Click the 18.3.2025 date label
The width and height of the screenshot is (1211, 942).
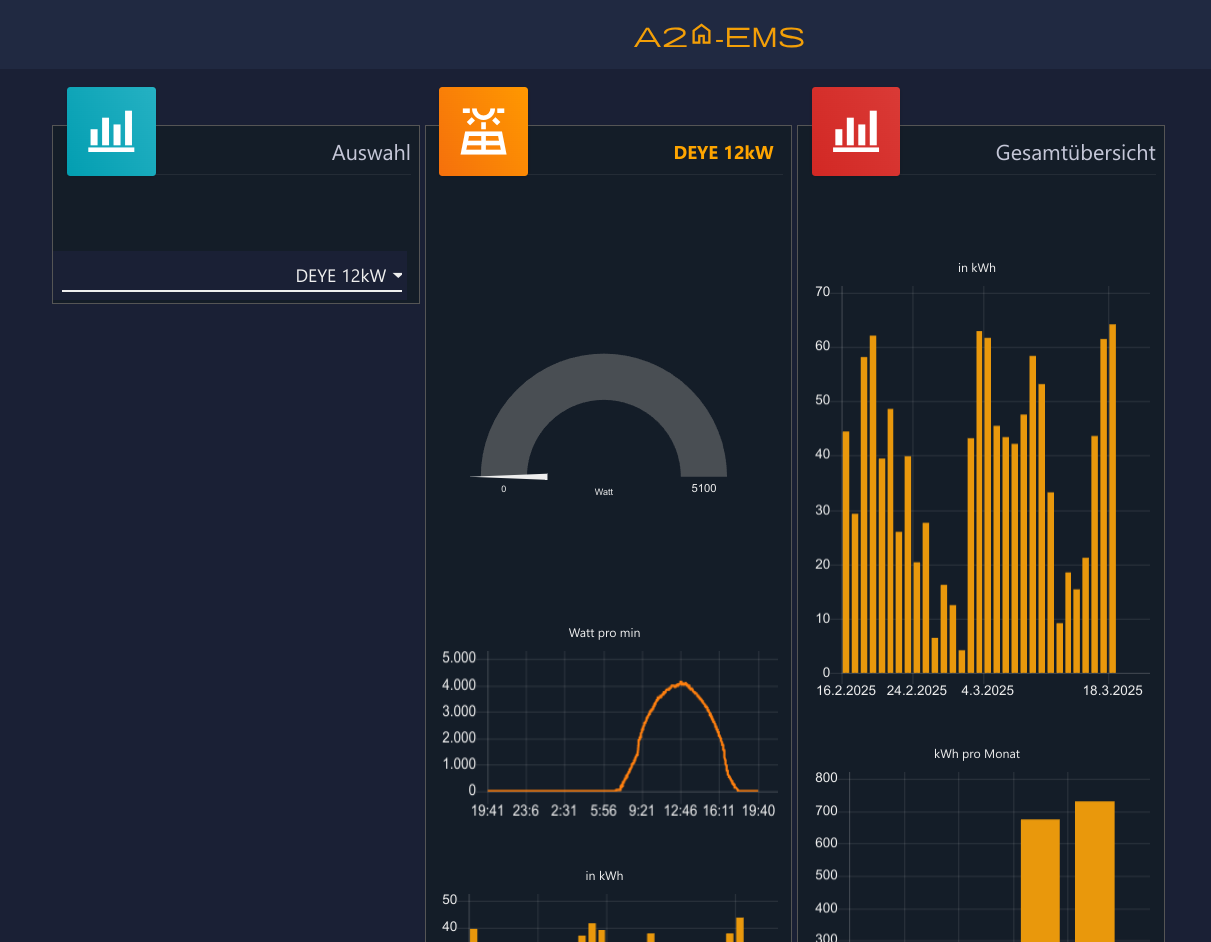pos(1112,691)
